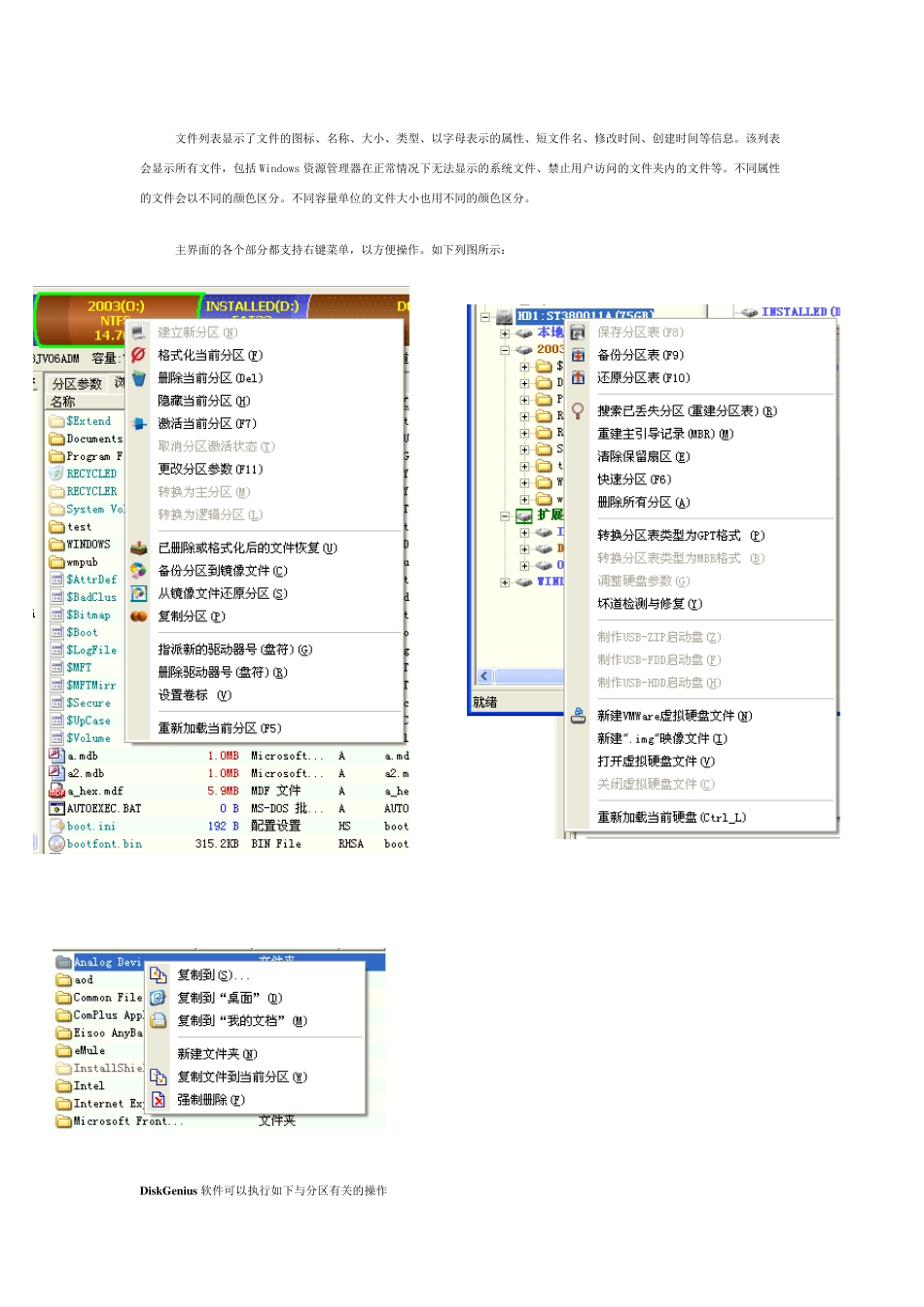Click the bootfont.bin file icon
The height and width of the screenshot is (1307, 924).
pyautogui.click(x=57, y=843)
